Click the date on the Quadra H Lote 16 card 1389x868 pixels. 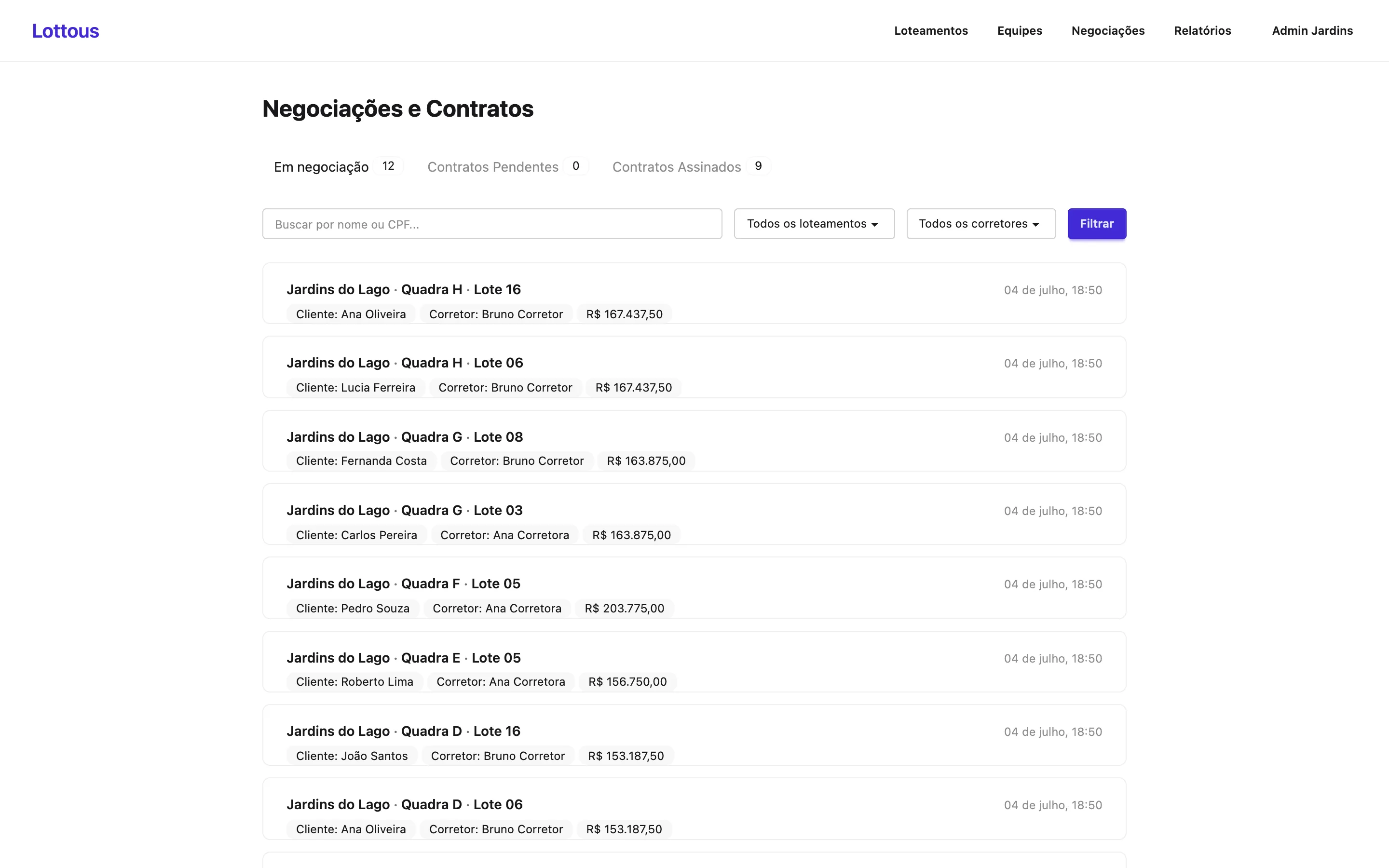[1053, 290]
